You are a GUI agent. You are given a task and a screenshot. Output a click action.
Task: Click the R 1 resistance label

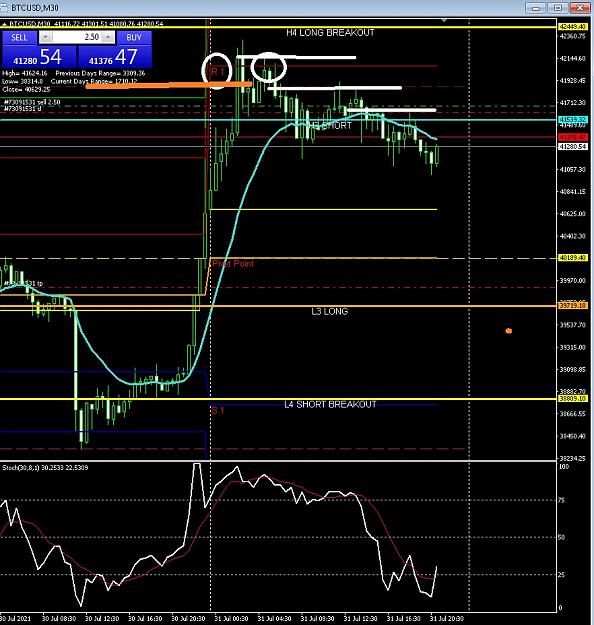[x=216, y=72]
